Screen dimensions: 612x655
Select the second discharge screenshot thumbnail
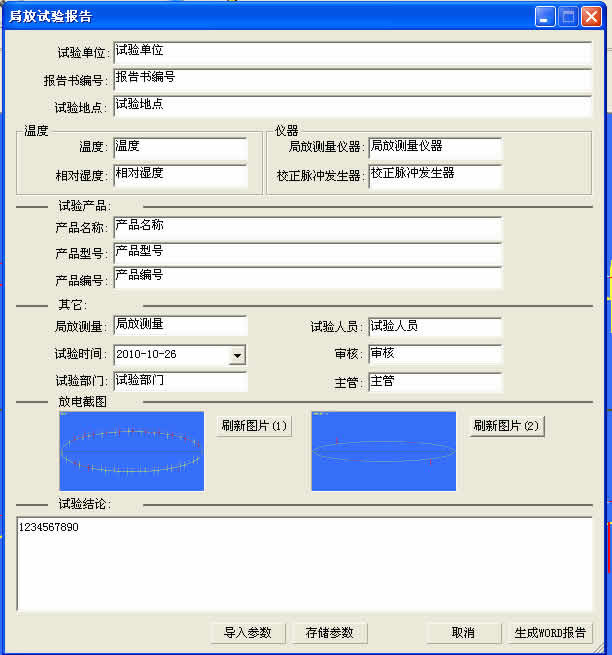pyautogui.click(x=383, y=451)
